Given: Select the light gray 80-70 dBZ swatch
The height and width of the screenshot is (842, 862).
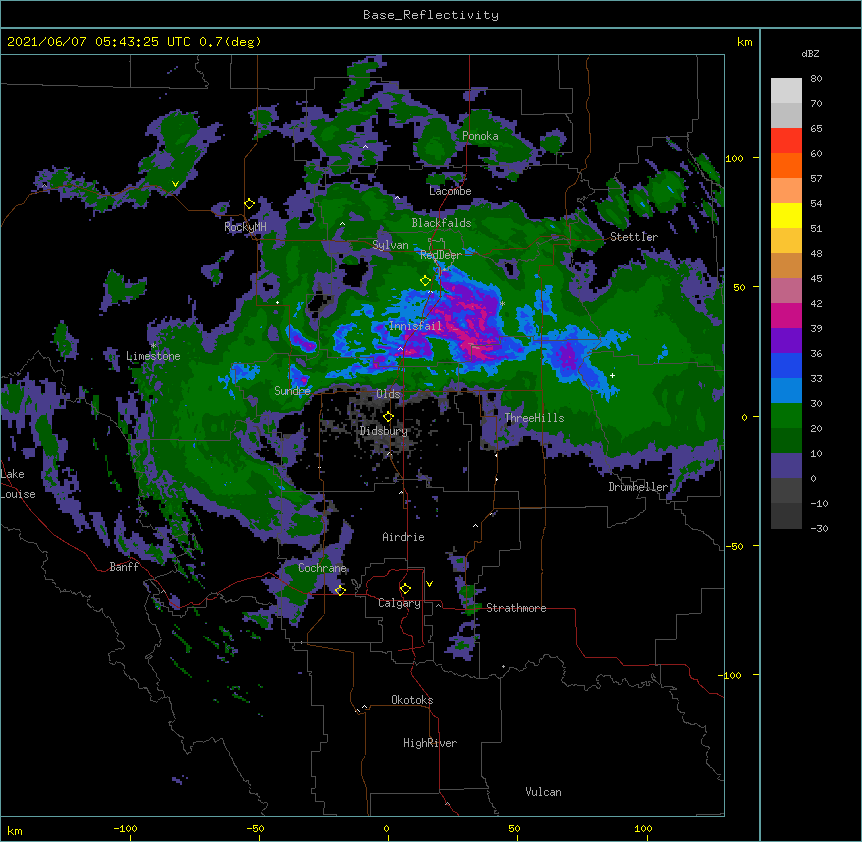Looking at the screenshot, I should [786, 91].
